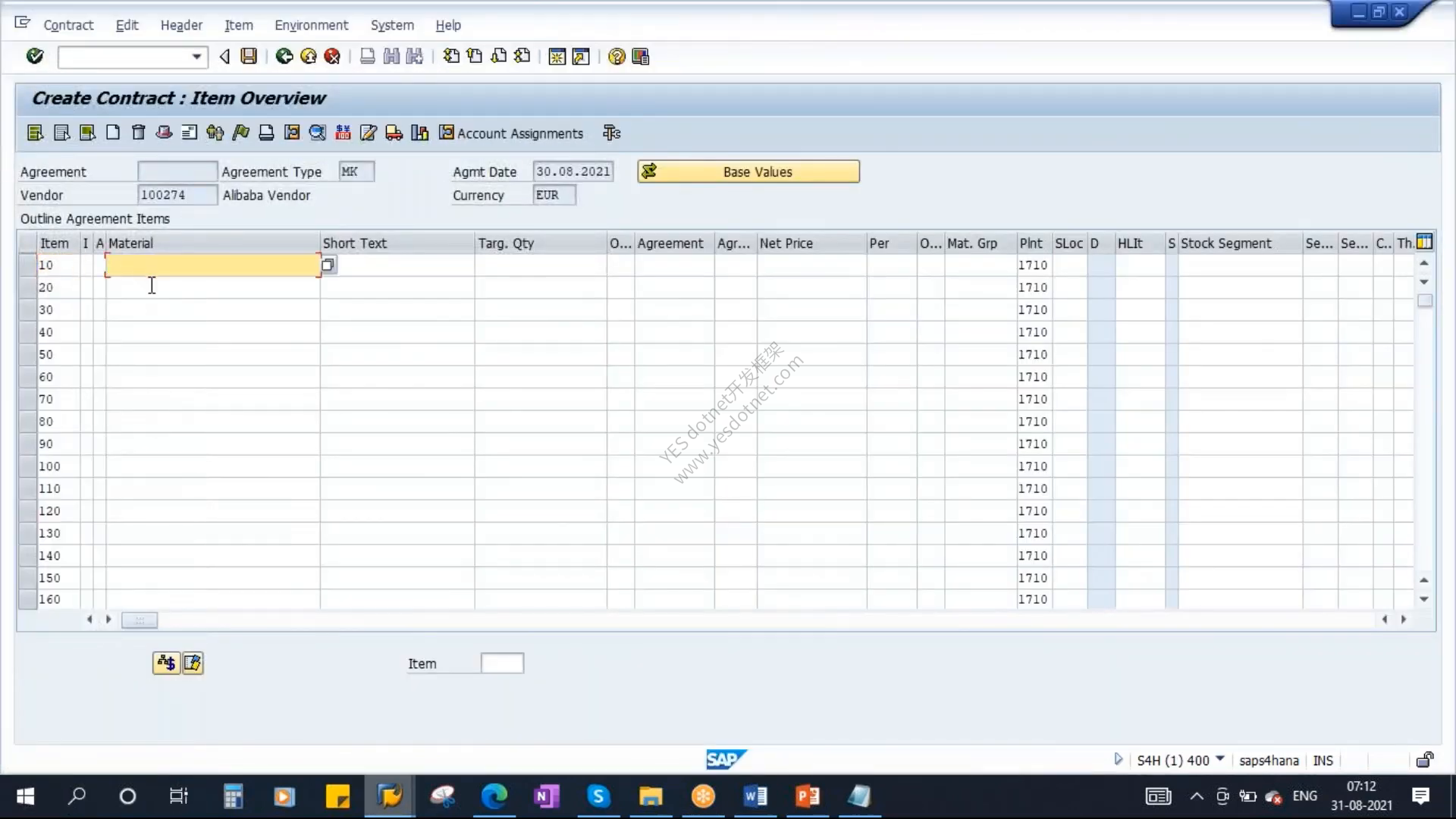The height and width of the screenshot is (819, 1456).
Task: Click the horizontal scrollbar thumb under table
Action: [140, 620]
